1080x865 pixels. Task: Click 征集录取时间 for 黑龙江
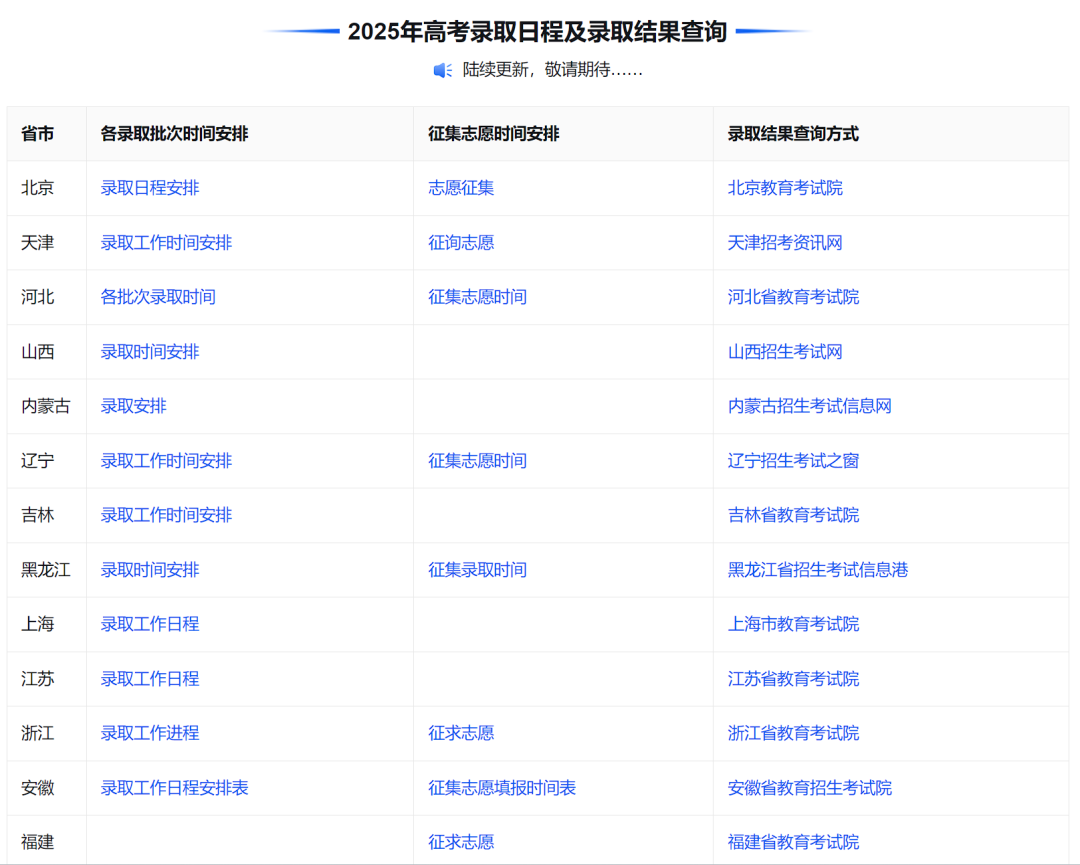pos(476,570)
